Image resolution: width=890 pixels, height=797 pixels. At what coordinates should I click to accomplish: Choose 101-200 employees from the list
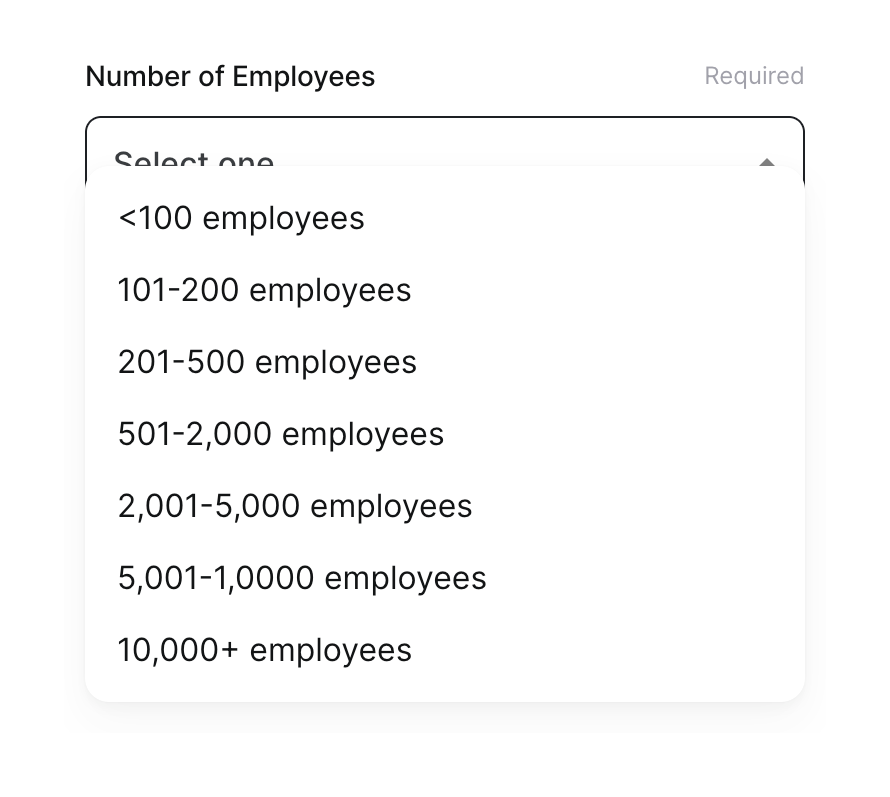pos(264,289)
